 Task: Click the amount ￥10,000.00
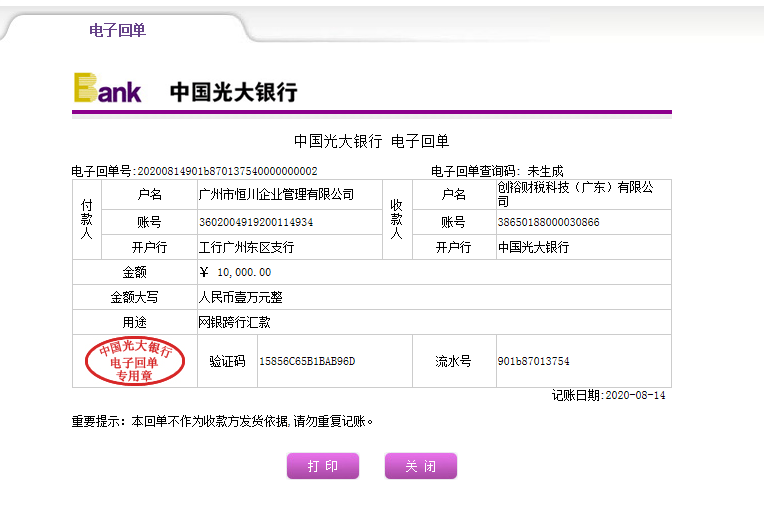click(235, 272)
